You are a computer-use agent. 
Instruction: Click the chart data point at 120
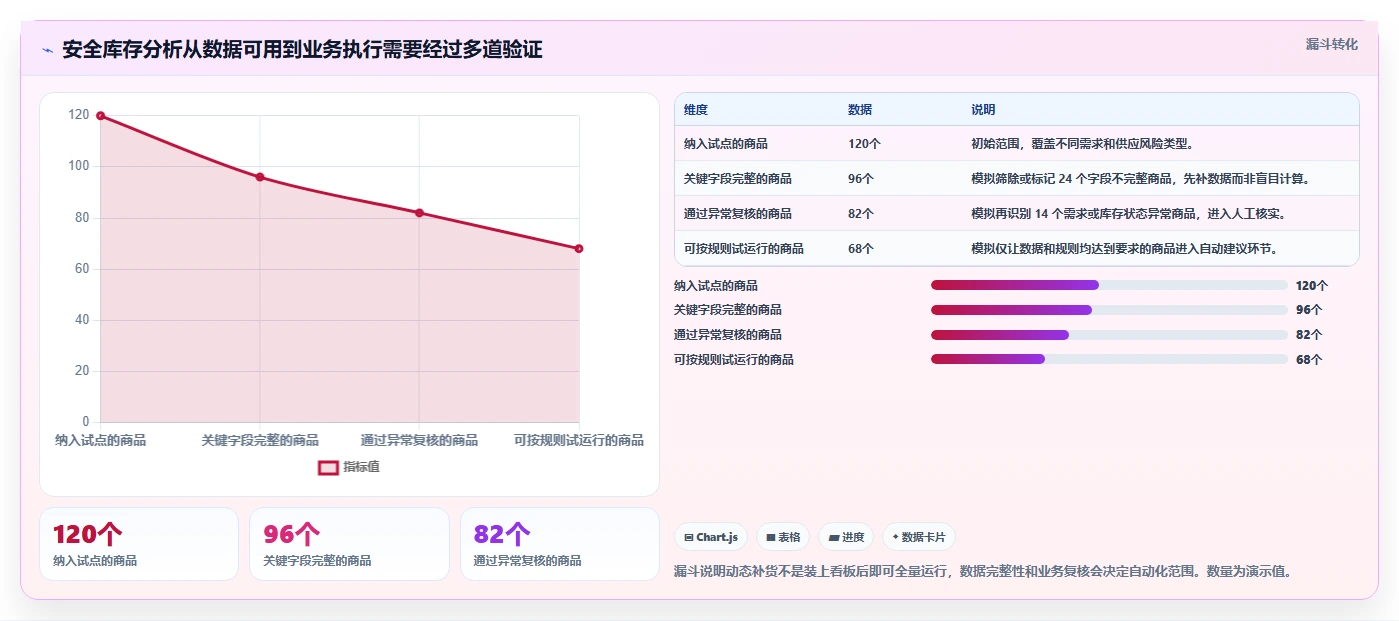100,116
